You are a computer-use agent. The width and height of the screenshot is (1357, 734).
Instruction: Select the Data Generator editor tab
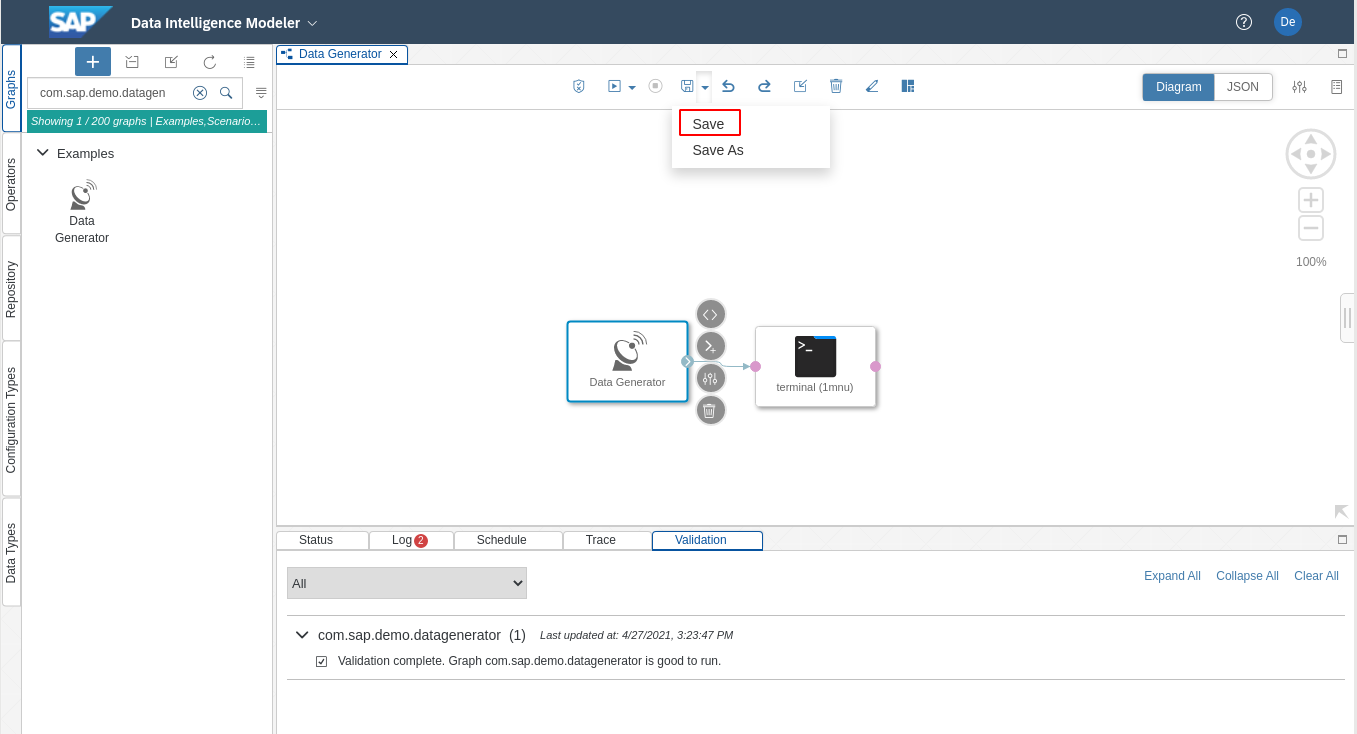pyautogui.click(x=340, y=54)
